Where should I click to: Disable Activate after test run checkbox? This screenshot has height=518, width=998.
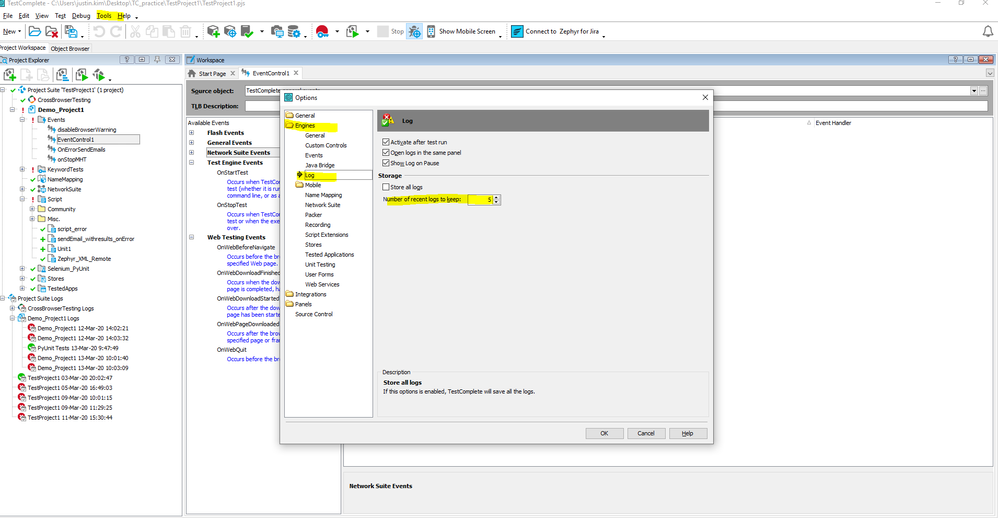point(387,142)
